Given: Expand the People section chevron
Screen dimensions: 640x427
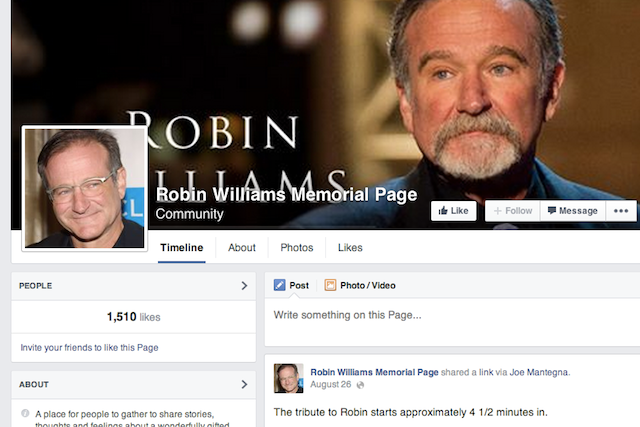Looking at the screenshot, I should (x=244, y=286).
